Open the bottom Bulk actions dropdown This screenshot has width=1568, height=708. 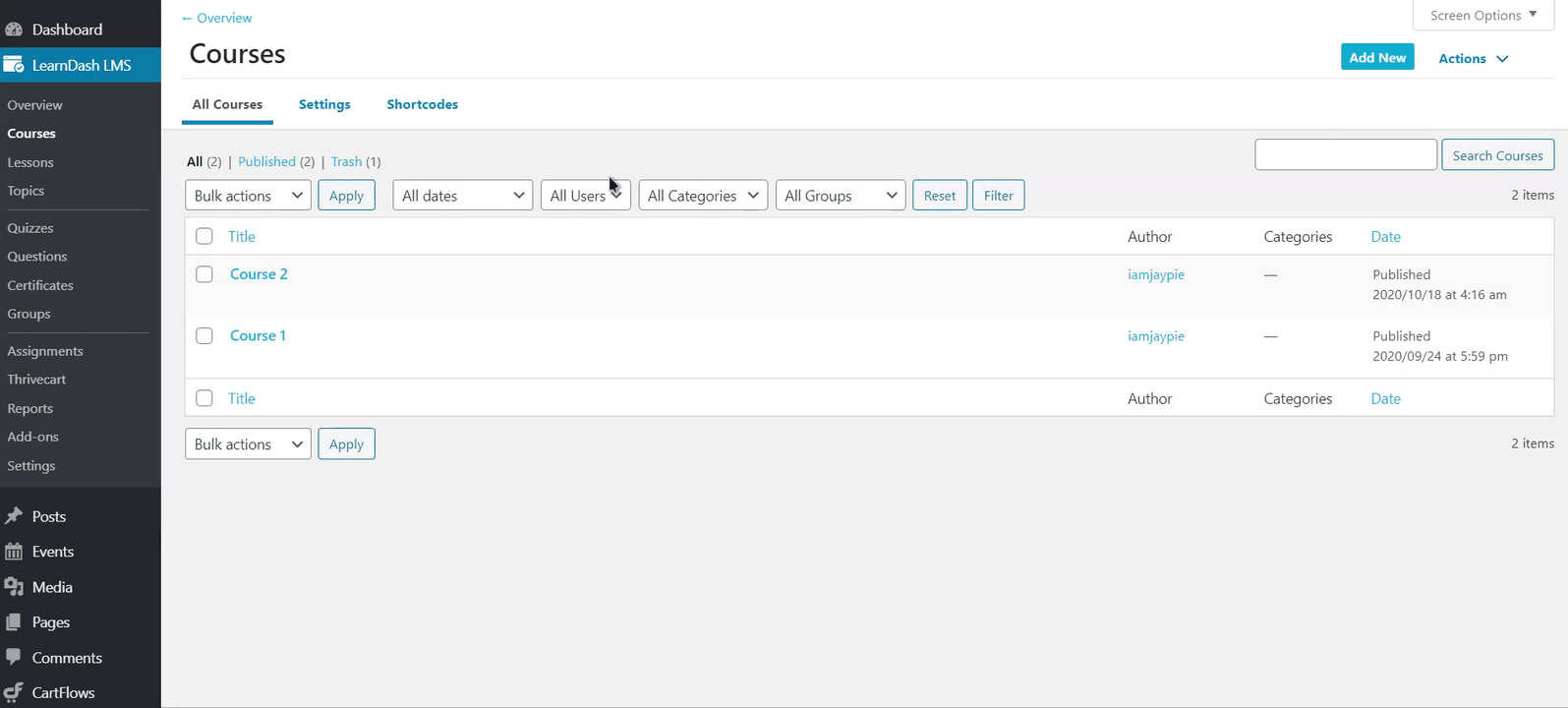[248, 444]
